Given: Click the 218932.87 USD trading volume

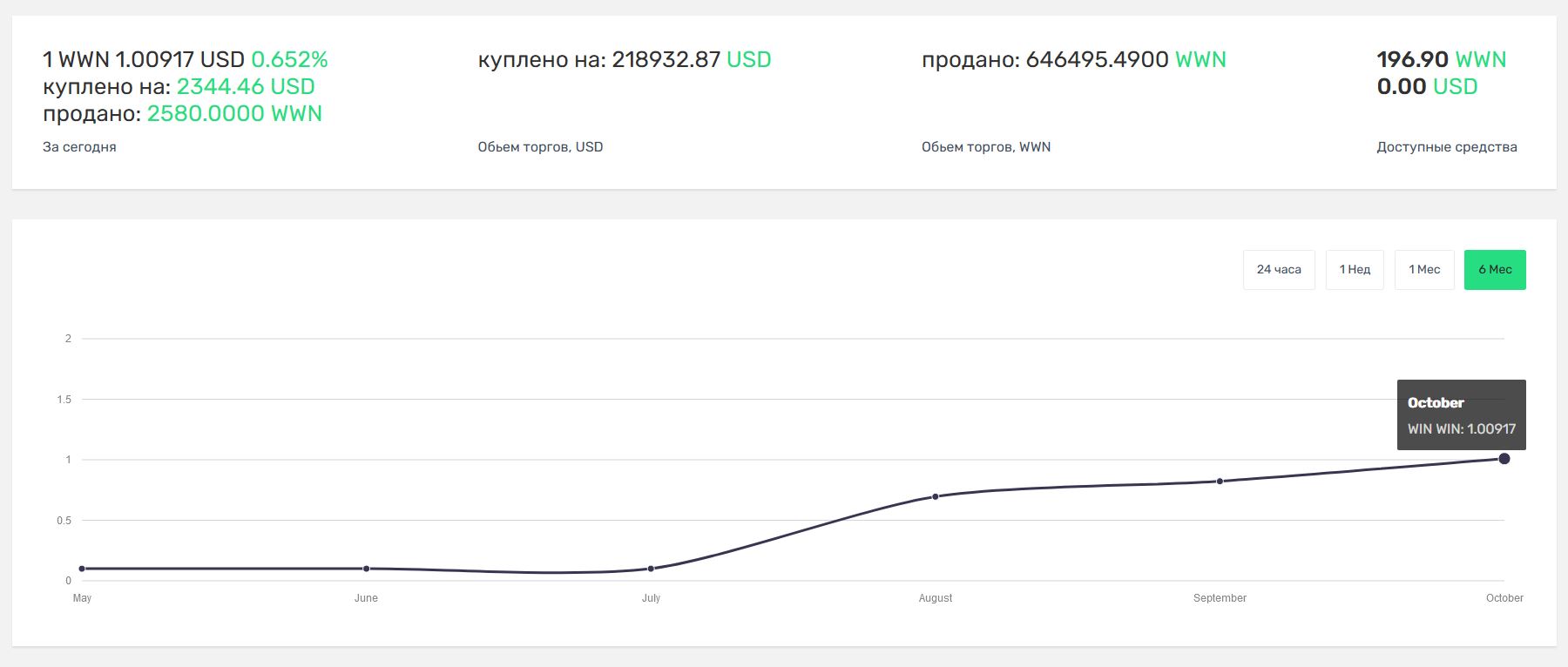Looking at the screenshot, I should pos(691,59).
